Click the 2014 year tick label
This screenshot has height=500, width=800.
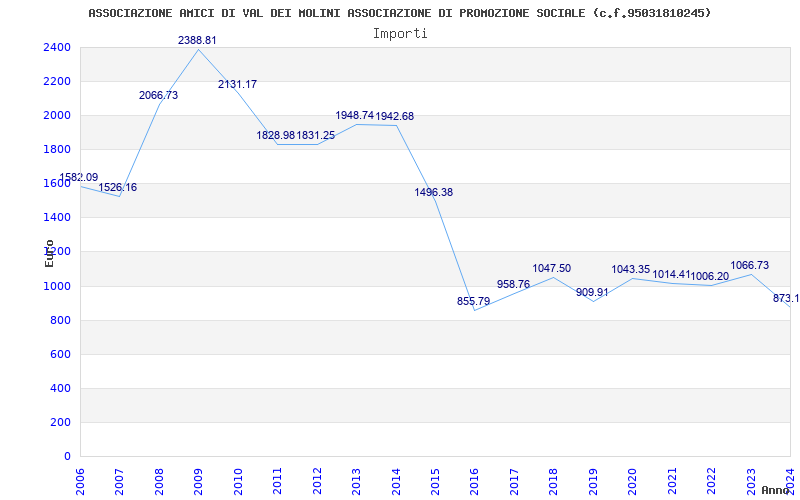pos(396,481)
